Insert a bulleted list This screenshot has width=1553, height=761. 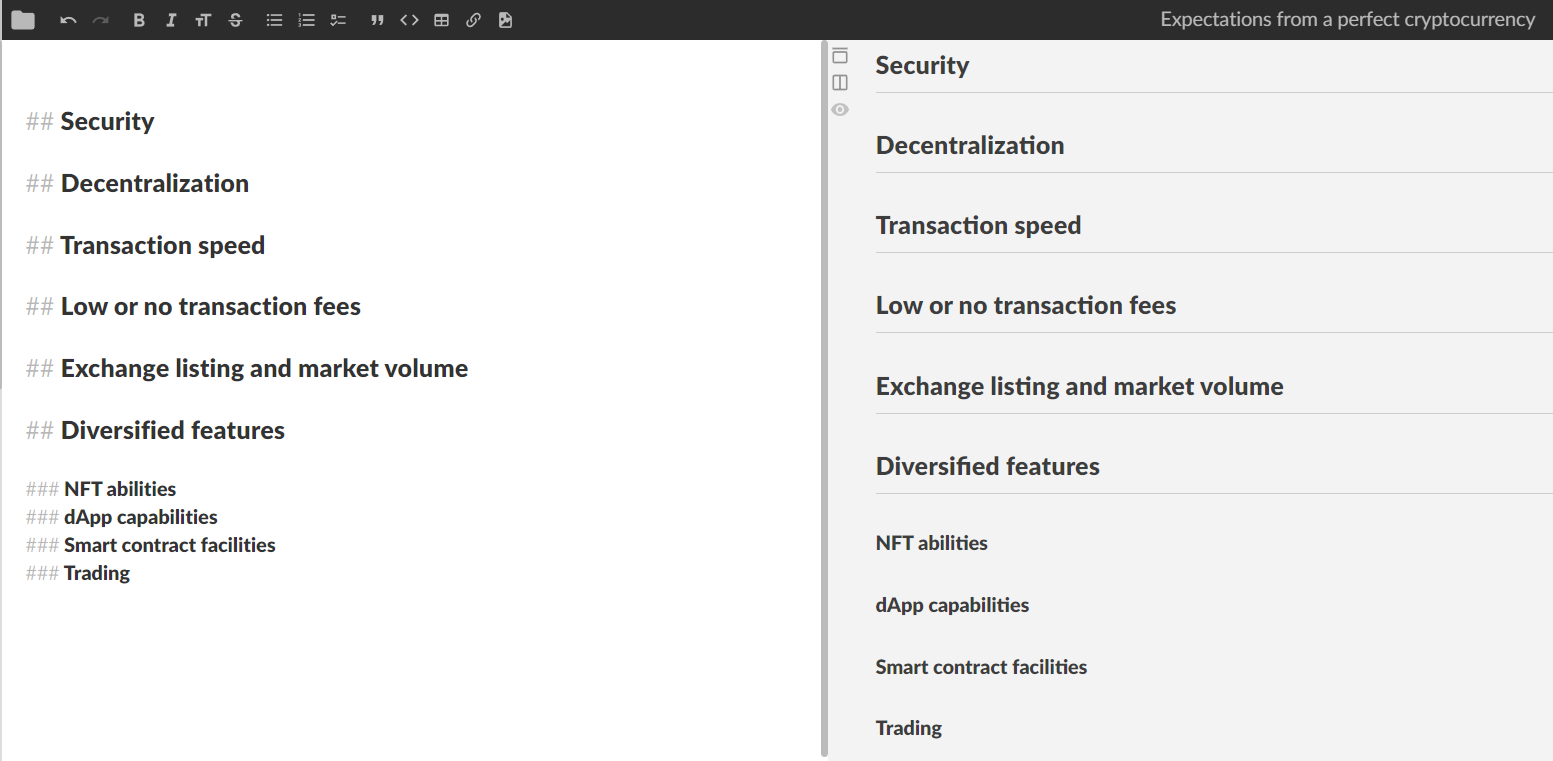coord(274,20)
